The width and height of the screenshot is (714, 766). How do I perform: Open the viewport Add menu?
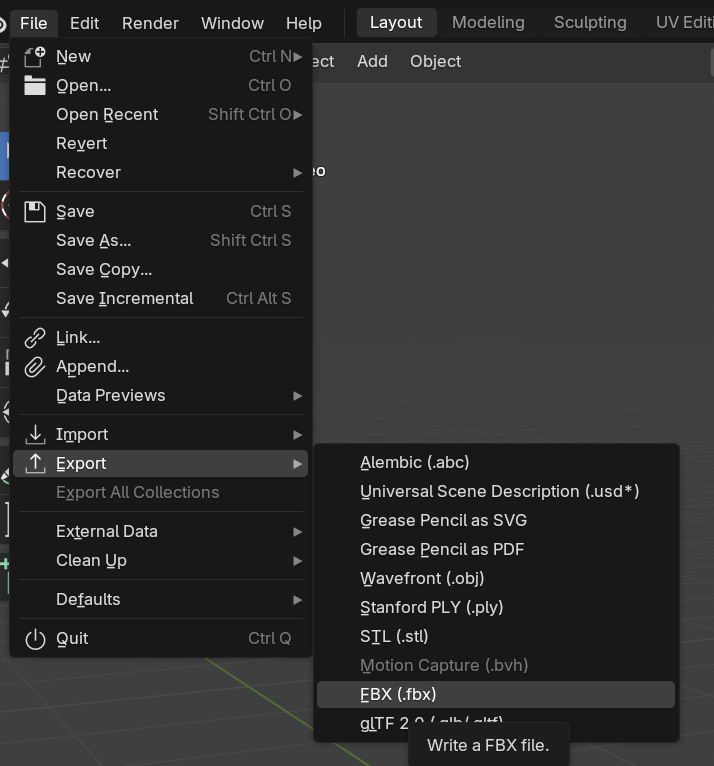(x=372, y=62)
